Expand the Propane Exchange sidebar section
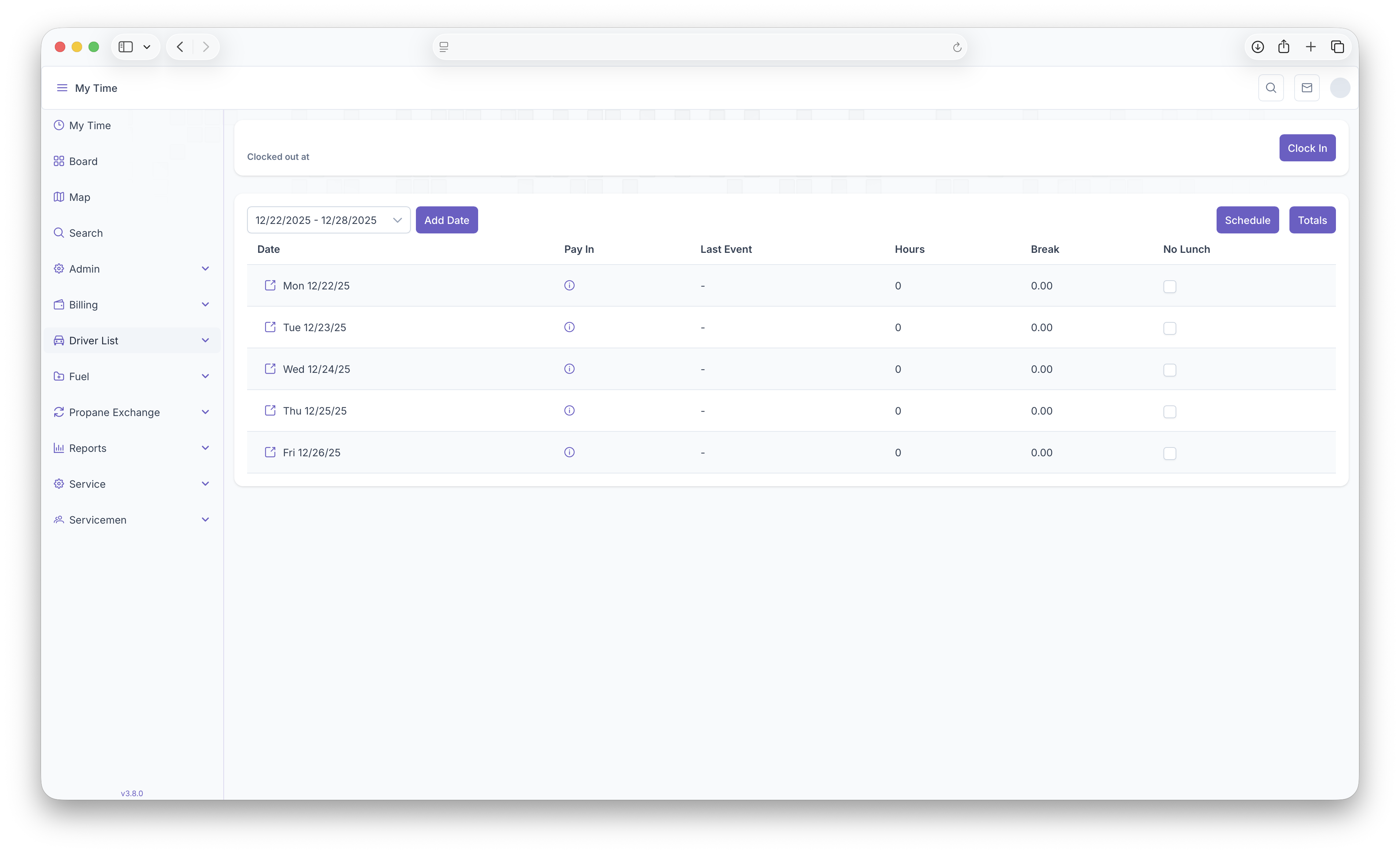Screen dimensions: 1400x854 [132, 412]
